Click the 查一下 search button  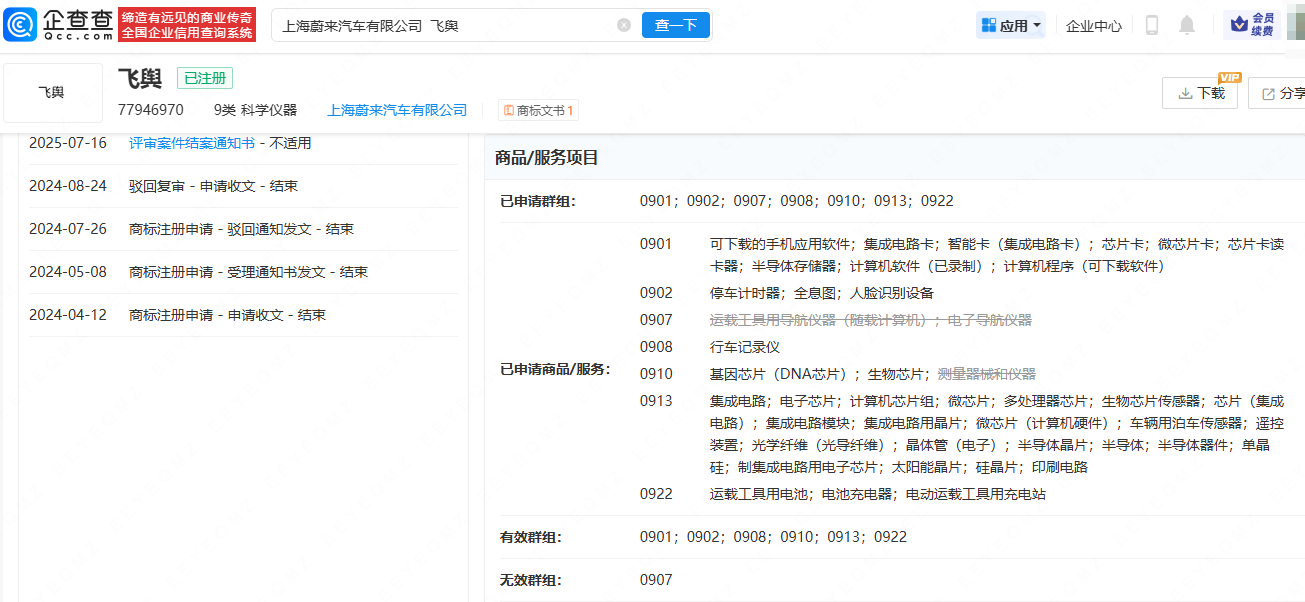(x=675, y=25)
